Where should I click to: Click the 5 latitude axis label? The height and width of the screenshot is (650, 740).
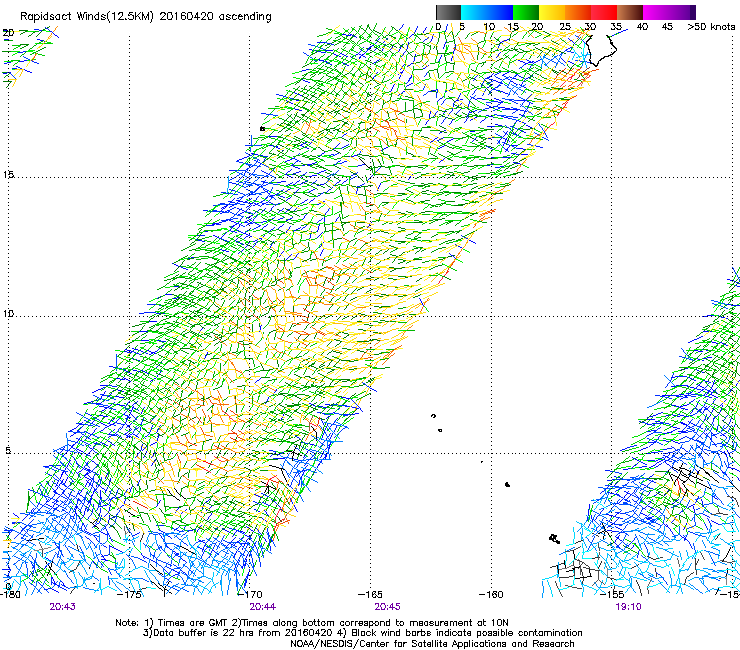8,451
